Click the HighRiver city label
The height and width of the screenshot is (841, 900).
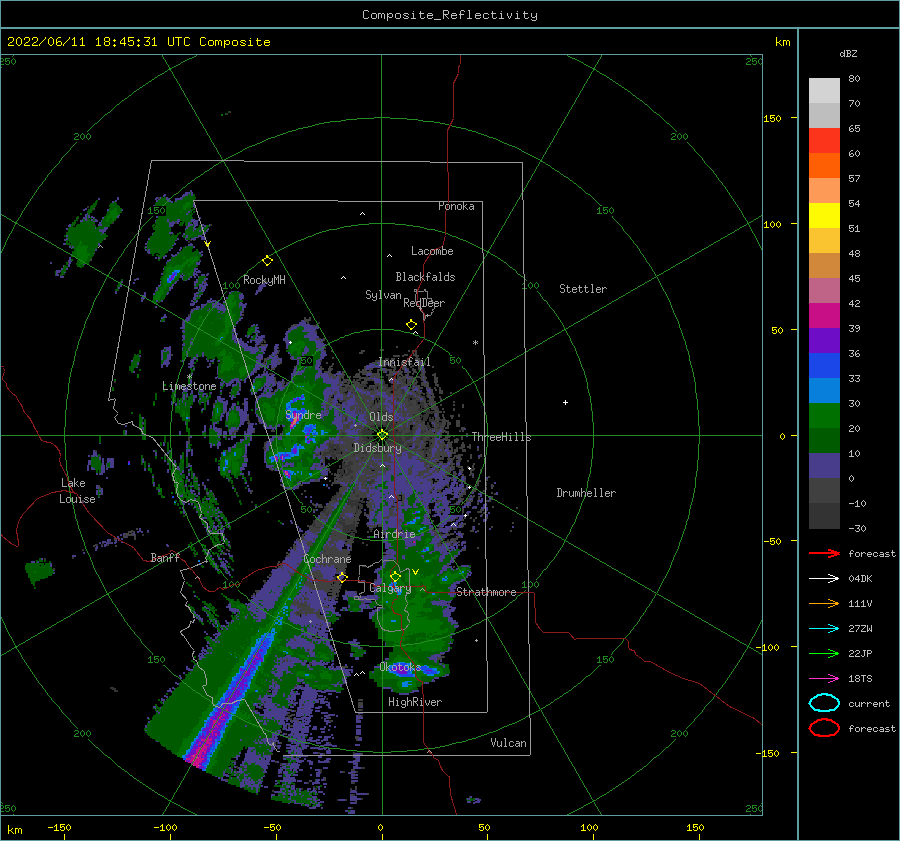415,702
